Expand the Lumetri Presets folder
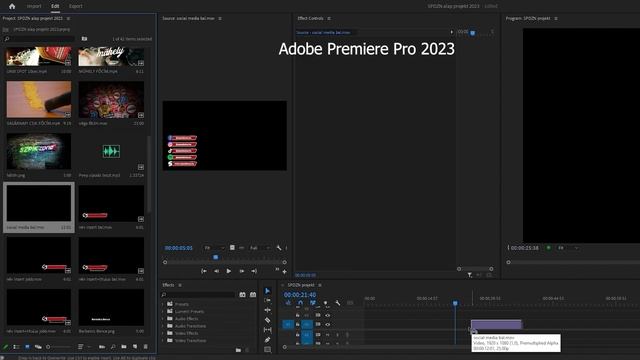Viewport: 640px width, 360px height. click(x=163, y=311)
